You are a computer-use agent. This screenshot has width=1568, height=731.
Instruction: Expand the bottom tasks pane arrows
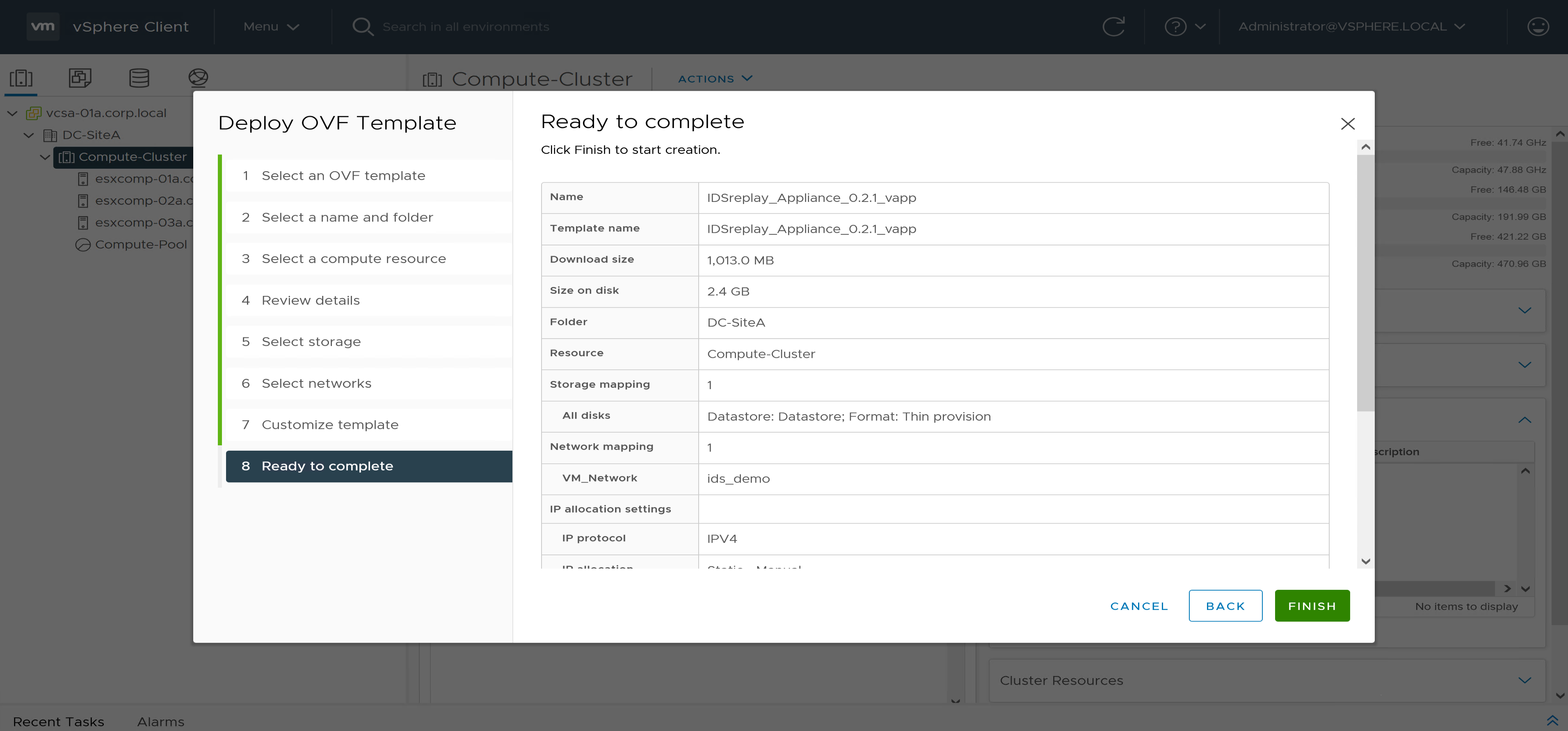tap(1552, 721)
